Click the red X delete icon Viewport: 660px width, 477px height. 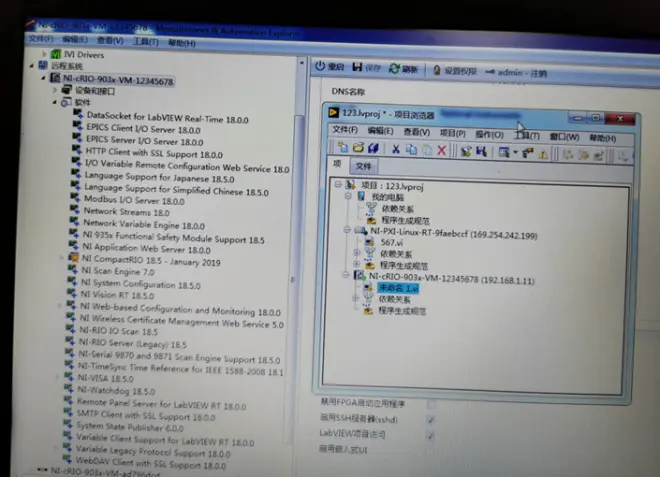[x=442, y=150]
